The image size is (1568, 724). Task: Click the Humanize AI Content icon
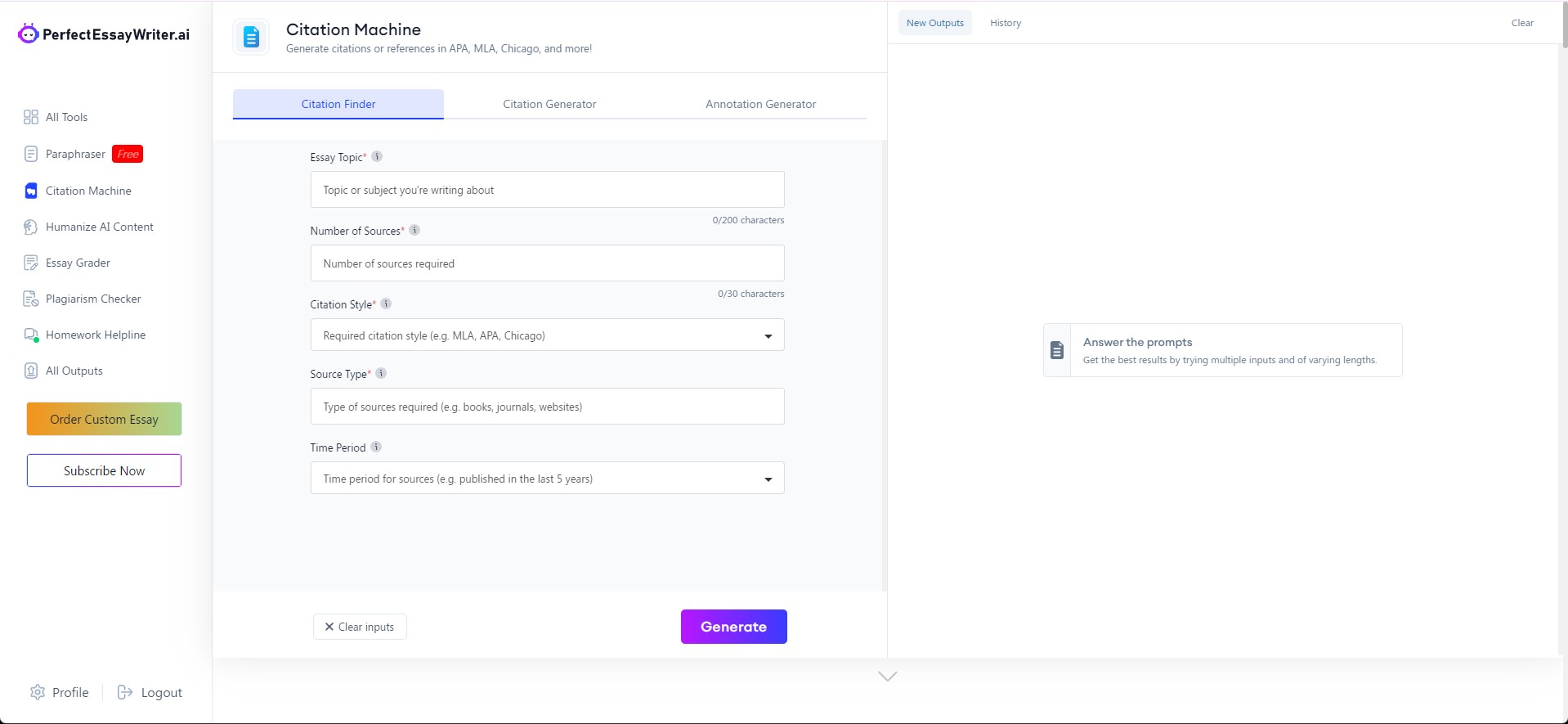[x=31, y=227]
